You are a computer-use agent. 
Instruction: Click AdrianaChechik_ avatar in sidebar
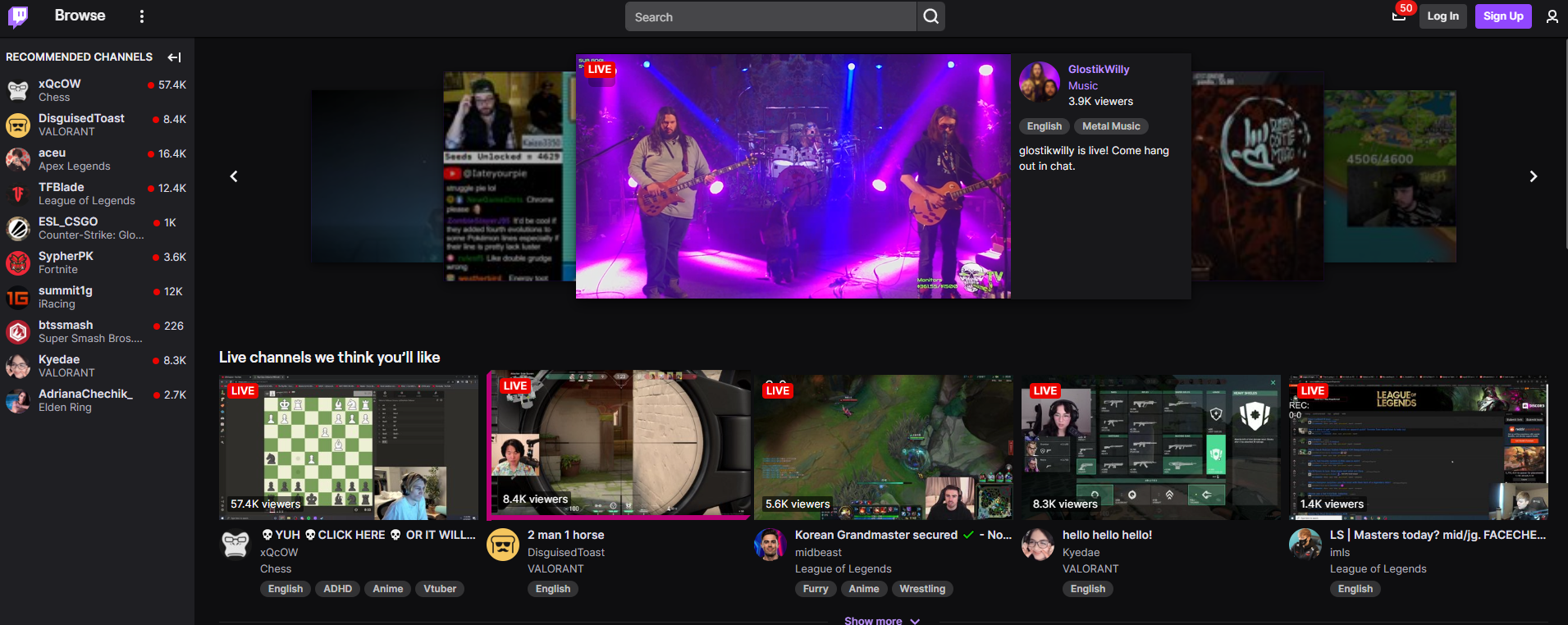click(18, 400)
